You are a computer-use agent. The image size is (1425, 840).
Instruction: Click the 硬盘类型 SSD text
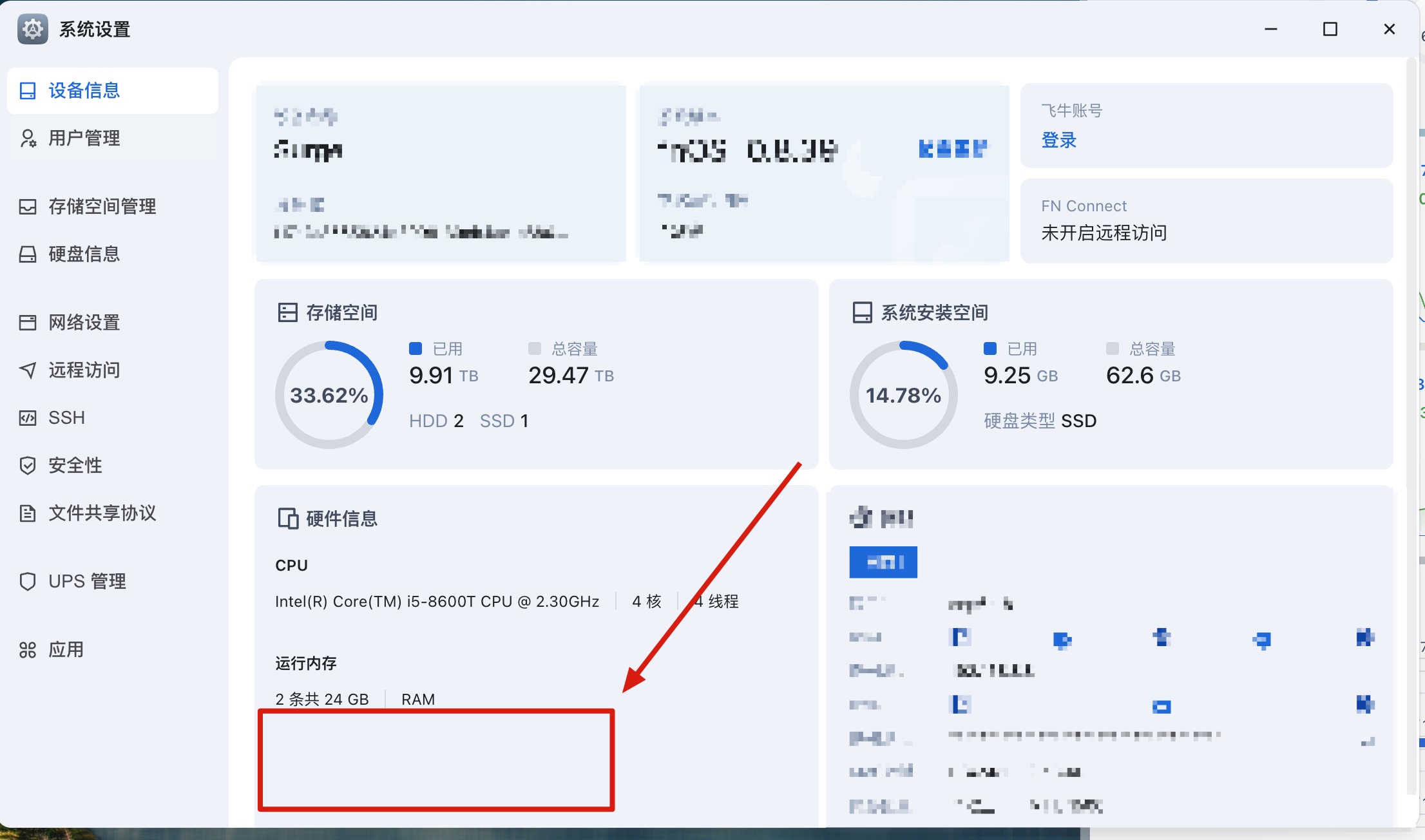click(1040, 421)
